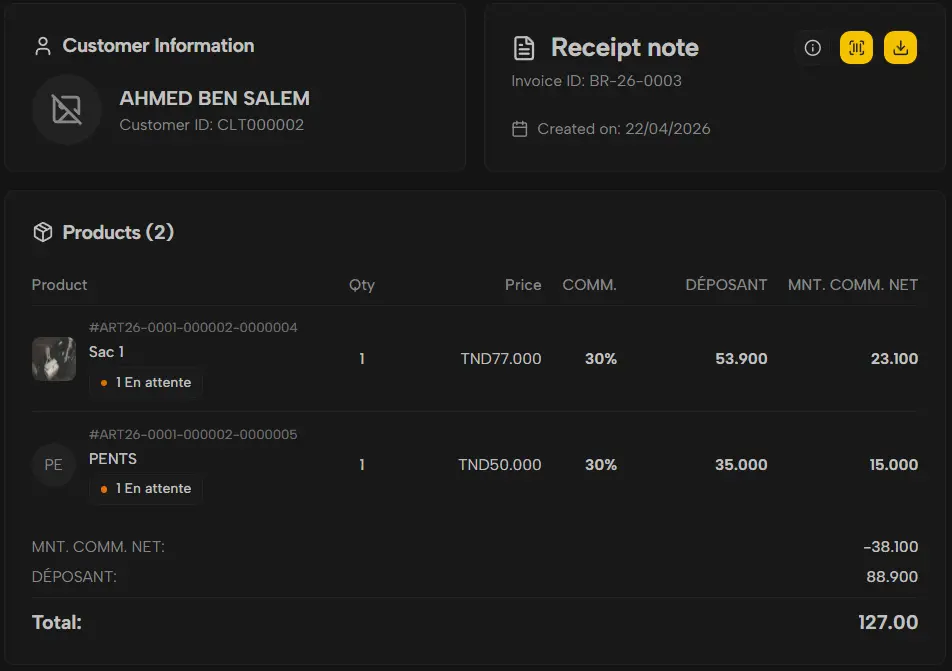Viewport: 952px width, 671px height.
Task: Click the Price column header
Action: [522, 285]
